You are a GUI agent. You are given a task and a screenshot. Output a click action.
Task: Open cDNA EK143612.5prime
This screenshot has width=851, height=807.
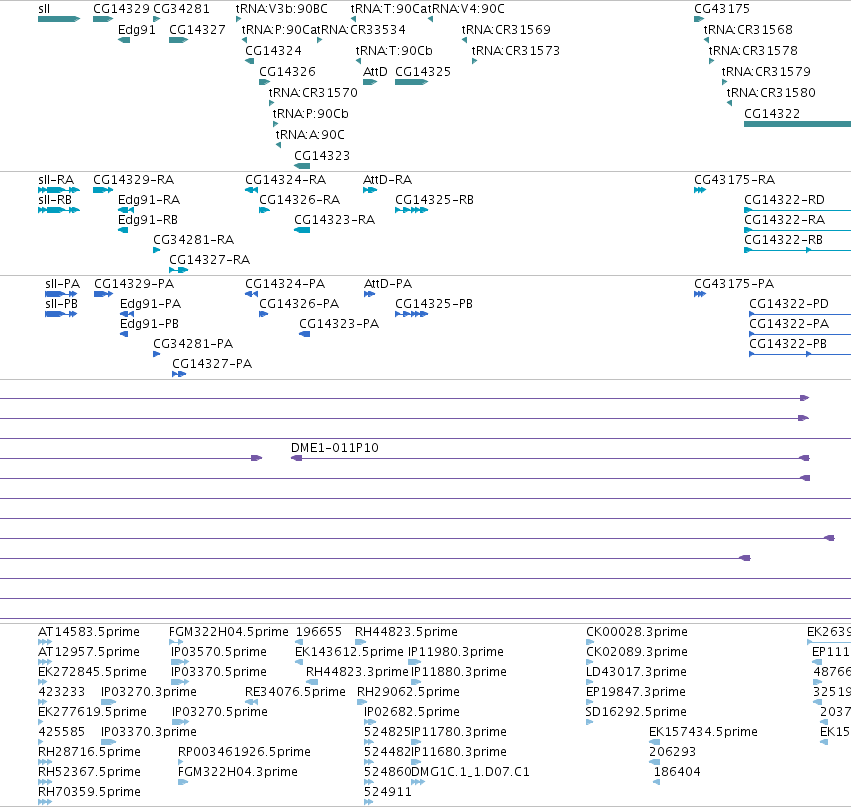point(298,662)
